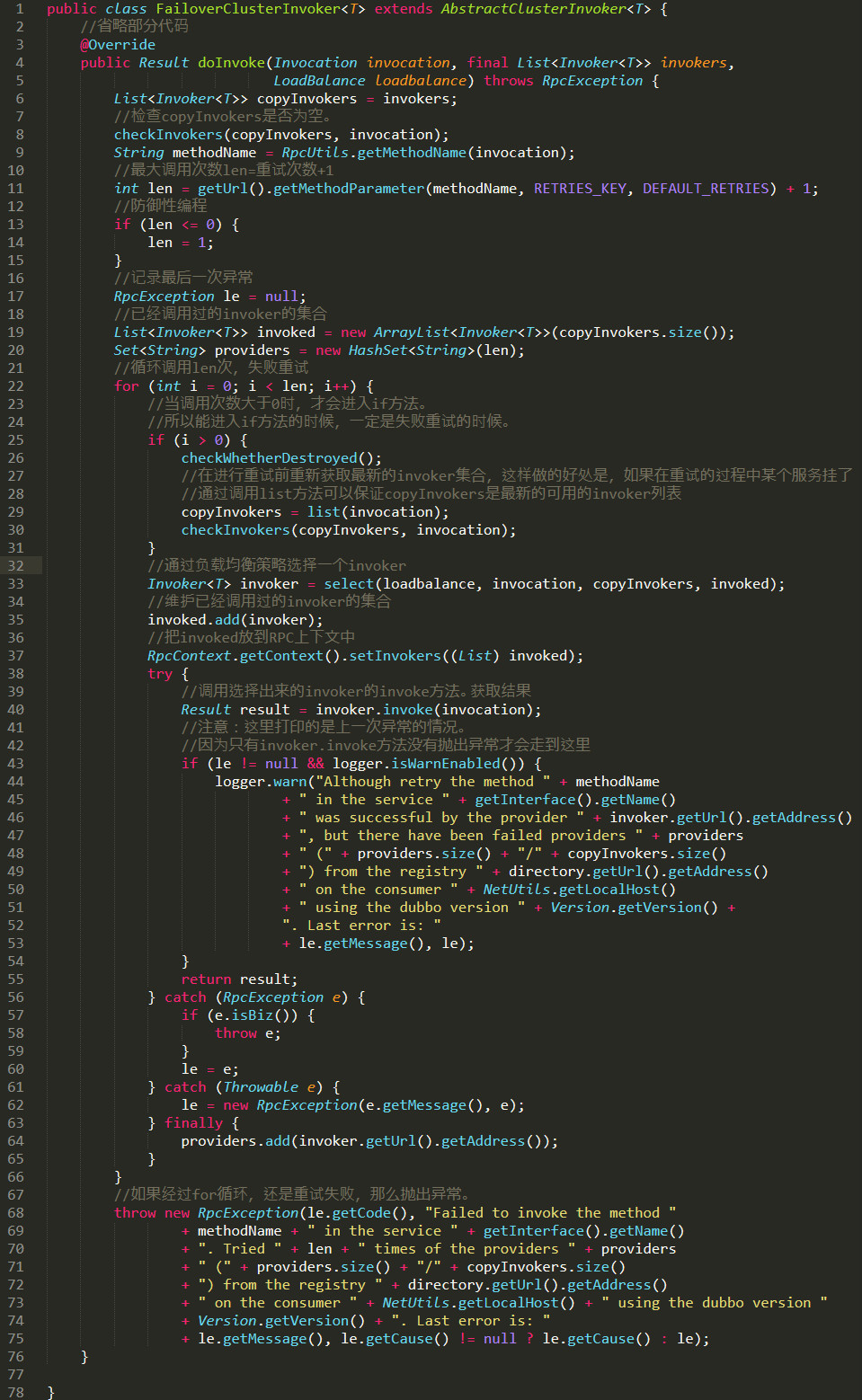Click the comment //把invoked放到RPC上下文中
Image resolution: width=862 pixels, height=1400 pixels.
click(252, 638)
